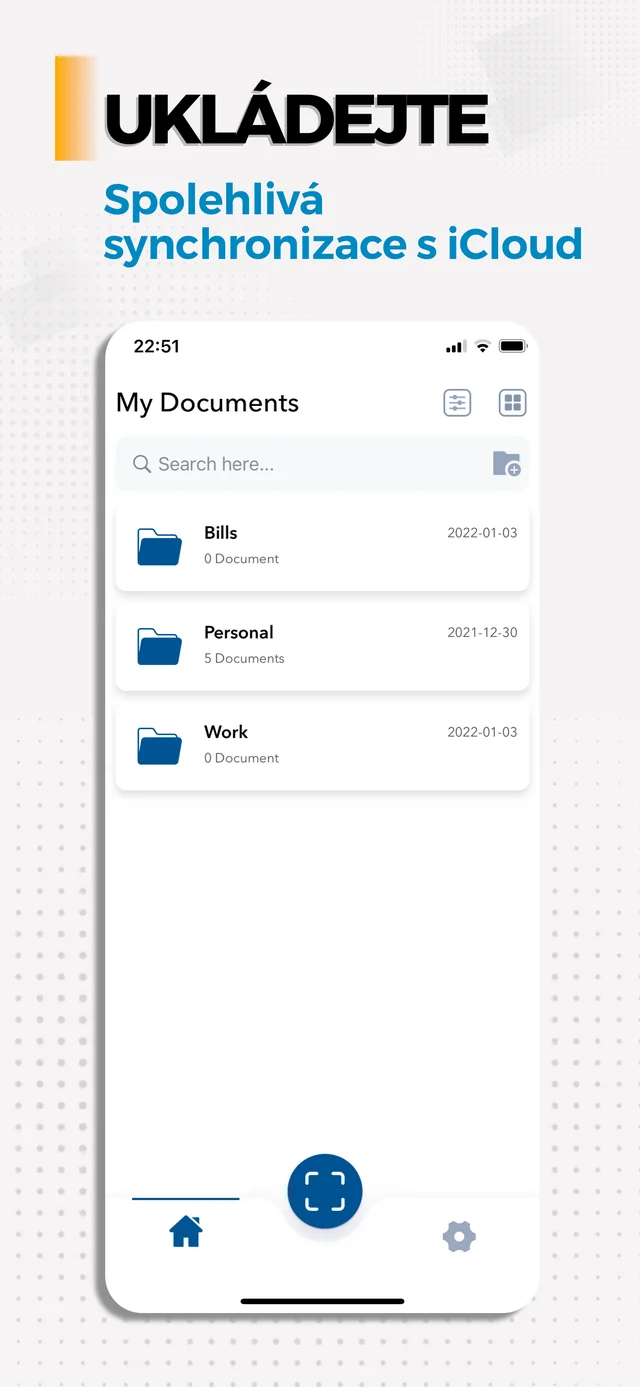Select the Work folder name
The width and height of the screenshot is (640, 1387).
(226, 732)
